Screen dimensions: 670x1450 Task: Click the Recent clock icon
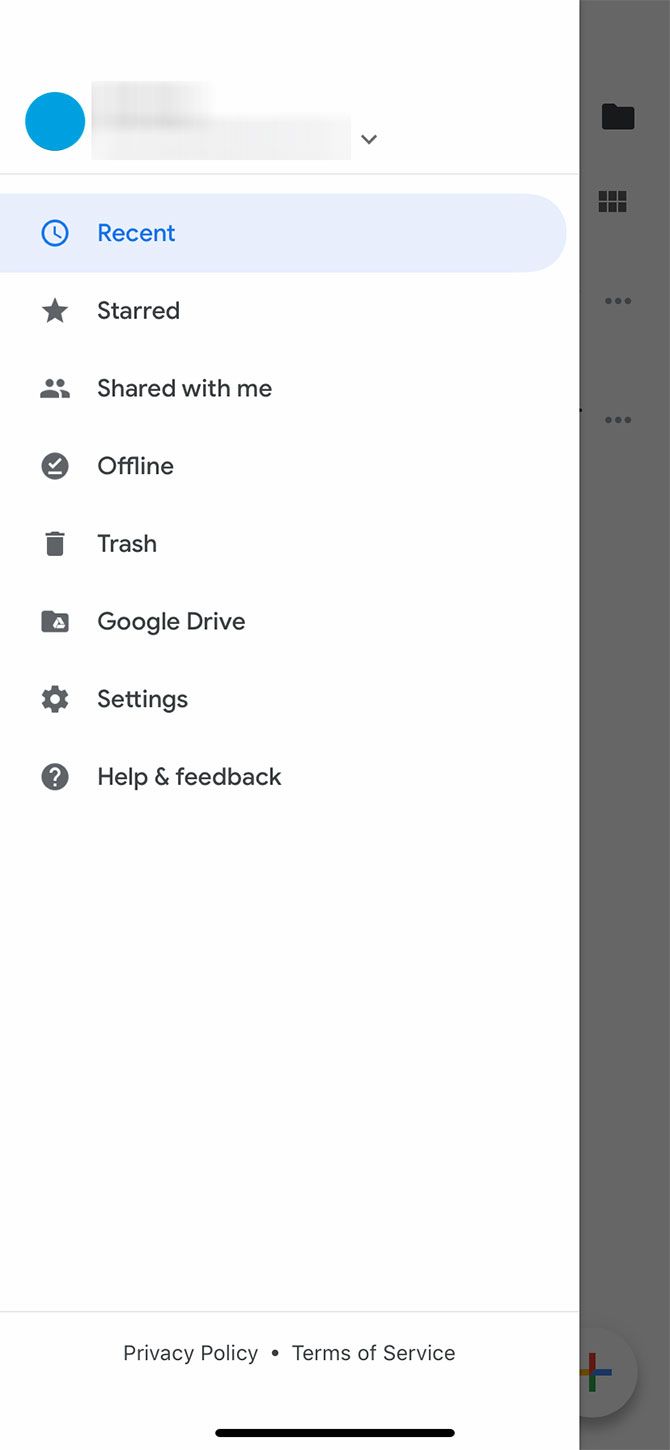(x=55, y=233)
